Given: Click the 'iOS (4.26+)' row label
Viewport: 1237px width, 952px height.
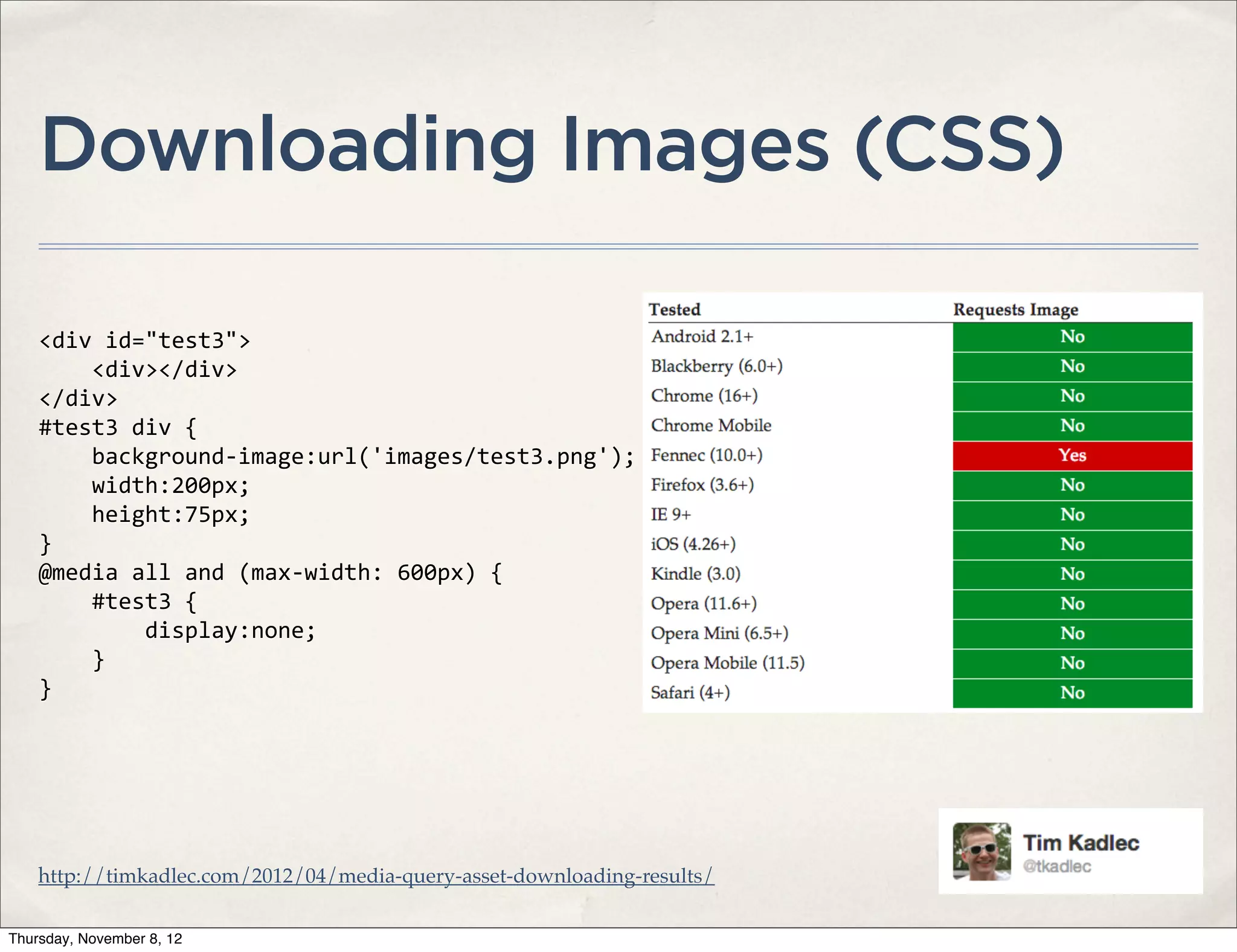Looking at the screenshot, I should click(x=693, y=544).
